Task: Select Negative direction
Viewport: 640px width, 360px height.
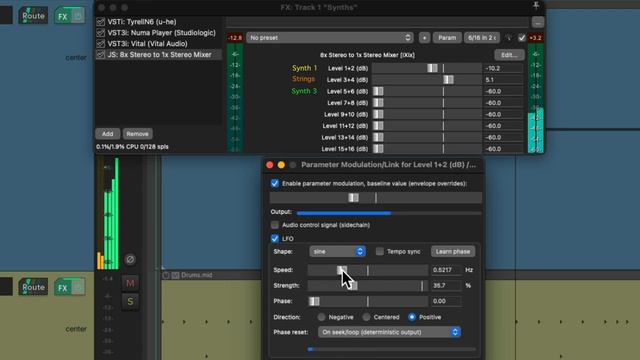Action: point(322,317)
